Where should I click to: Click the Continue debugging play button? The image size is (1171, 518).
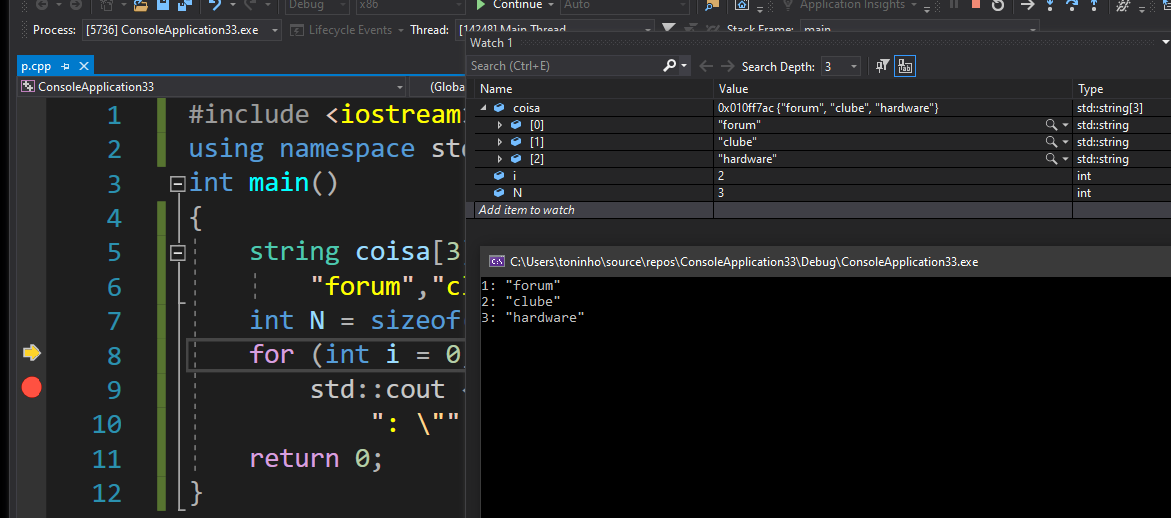click(481, 4)
